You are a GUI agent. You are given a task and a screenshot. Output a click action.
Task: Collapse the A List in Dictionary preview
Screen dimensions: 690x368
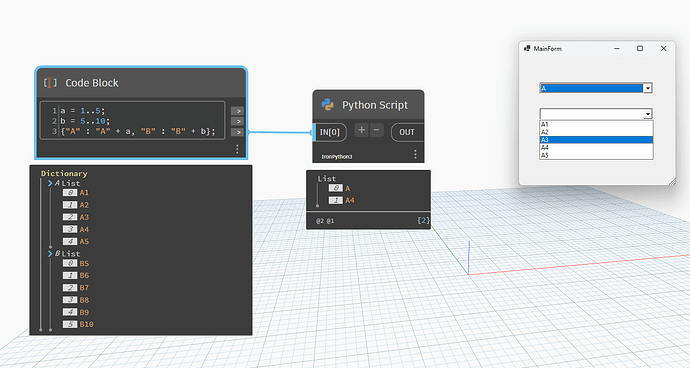[50, 183]
